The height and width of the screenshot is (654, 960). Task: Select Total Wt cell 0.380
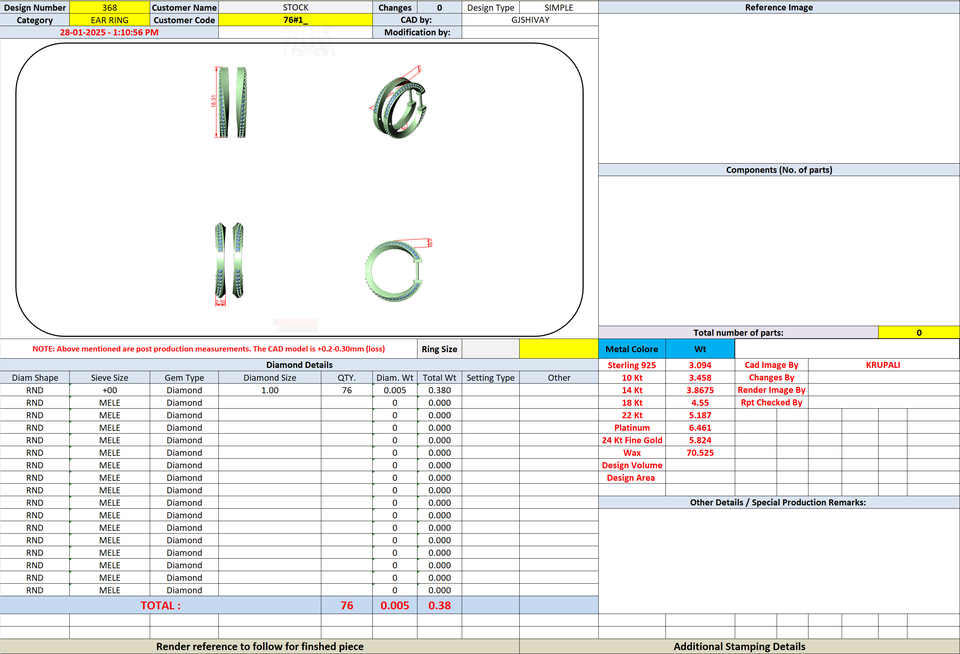[440, 390]
